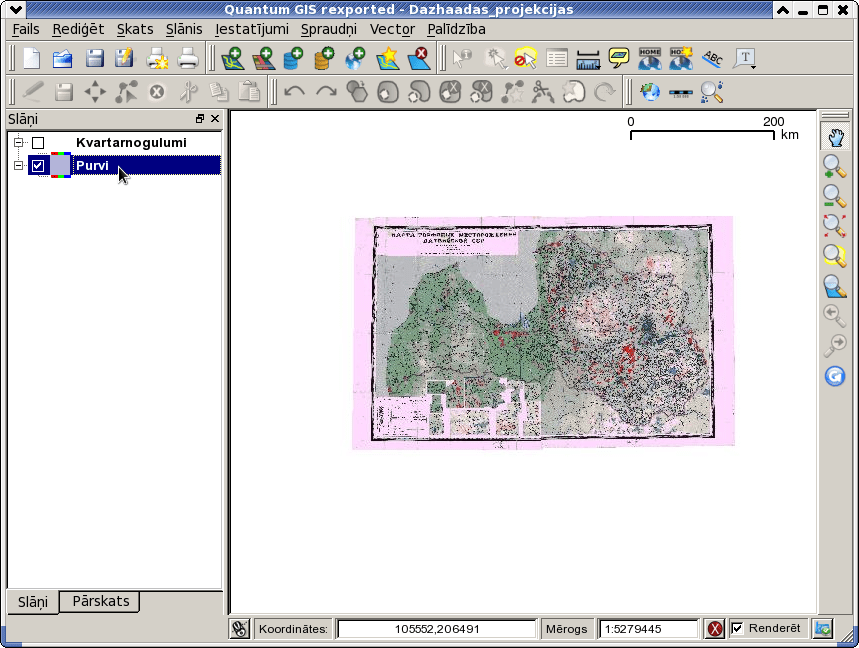Toggle the Renderēt checkbox
The width and height of the screenshot is (859, 648).
pos(738,628)
